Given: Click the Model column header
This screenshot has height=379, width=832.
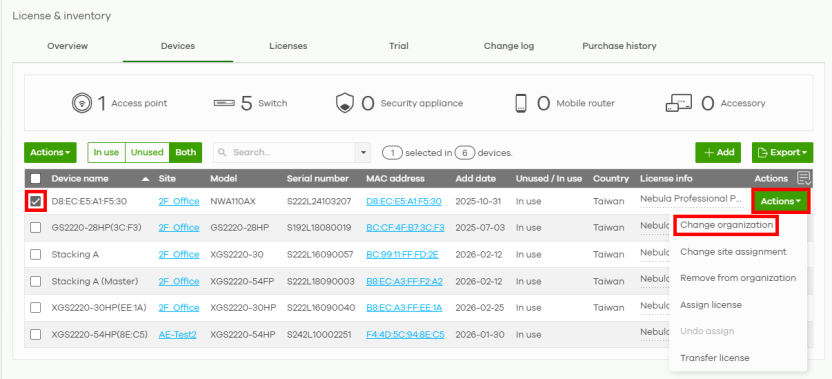Looking at the screenshot, I should [x=223, y=179].
